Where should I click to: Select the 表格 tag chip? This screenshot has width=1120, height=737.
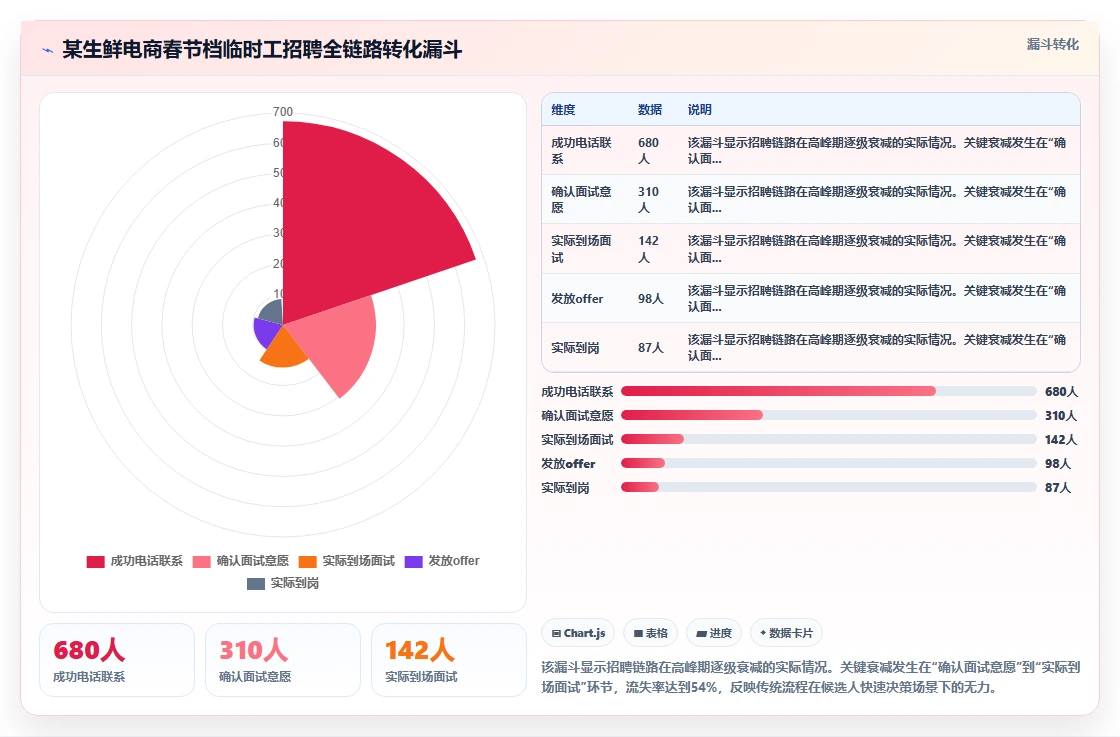tap(650, 633)
